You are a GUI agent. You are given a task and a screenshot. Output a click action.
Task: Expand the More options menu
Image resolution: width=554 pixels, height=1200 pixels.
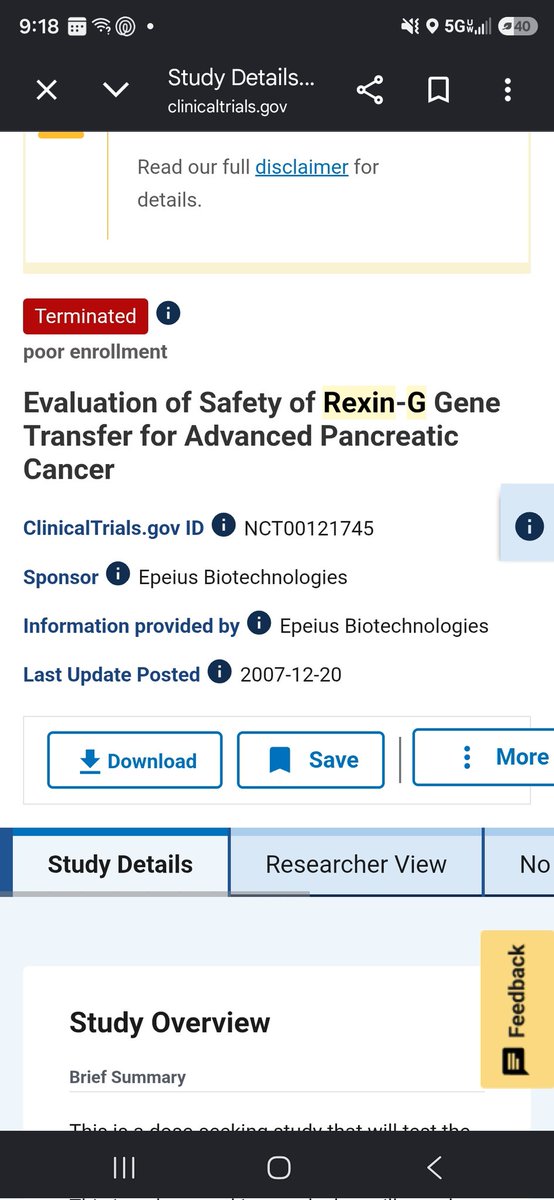pos(483,757)
